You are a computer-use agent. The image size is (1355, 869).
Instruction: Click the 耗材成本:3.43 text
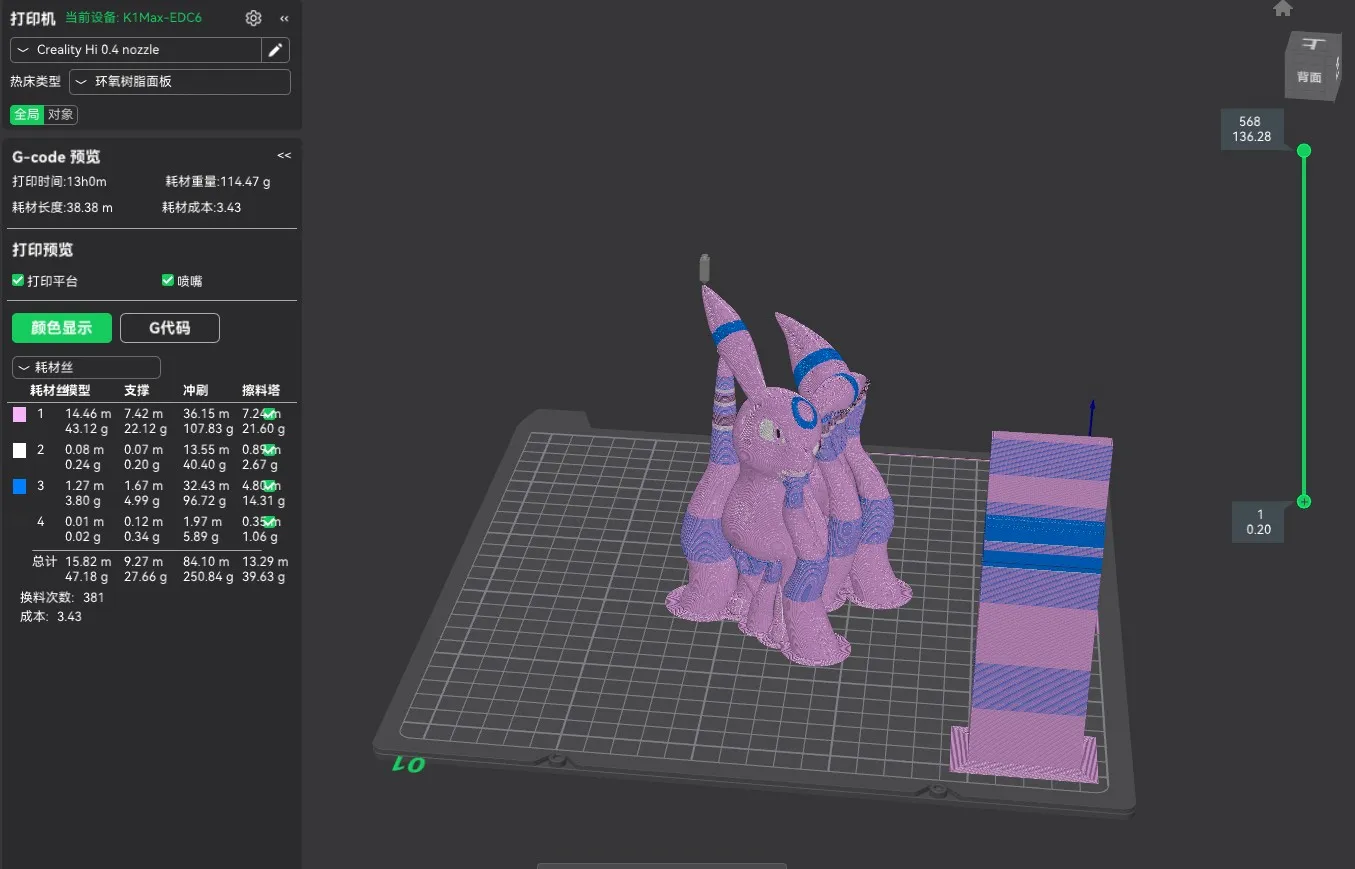(202, 208)
